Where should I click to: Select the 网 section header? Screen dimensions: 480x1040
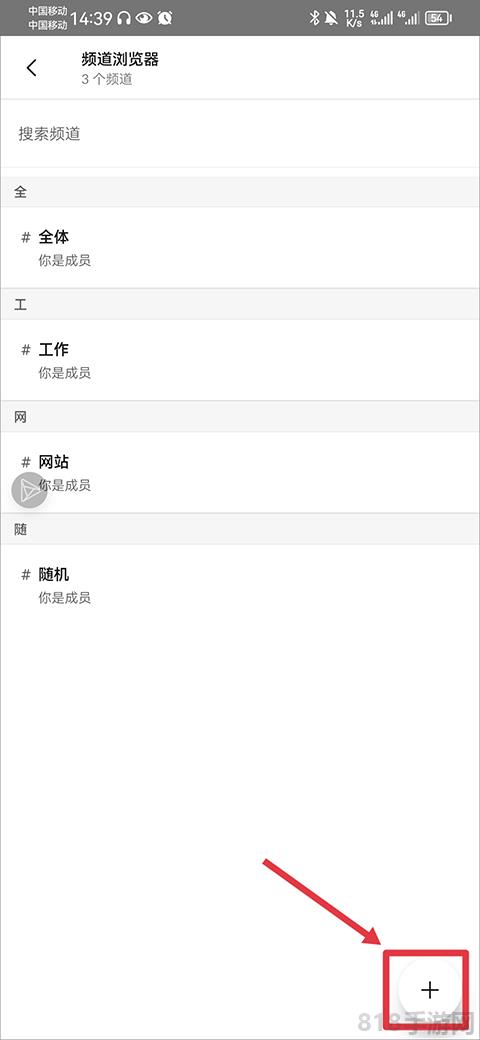240,417
